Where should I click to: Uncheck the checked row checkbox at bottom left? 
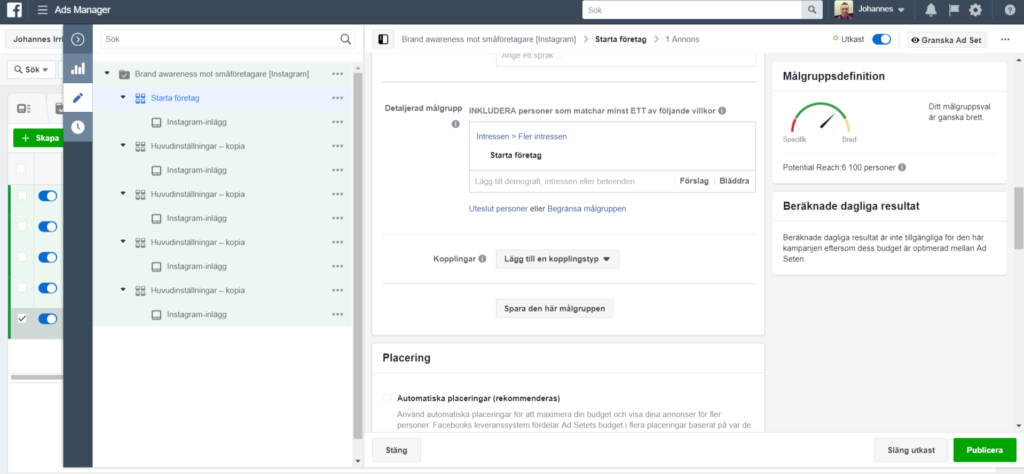point(22,318)
